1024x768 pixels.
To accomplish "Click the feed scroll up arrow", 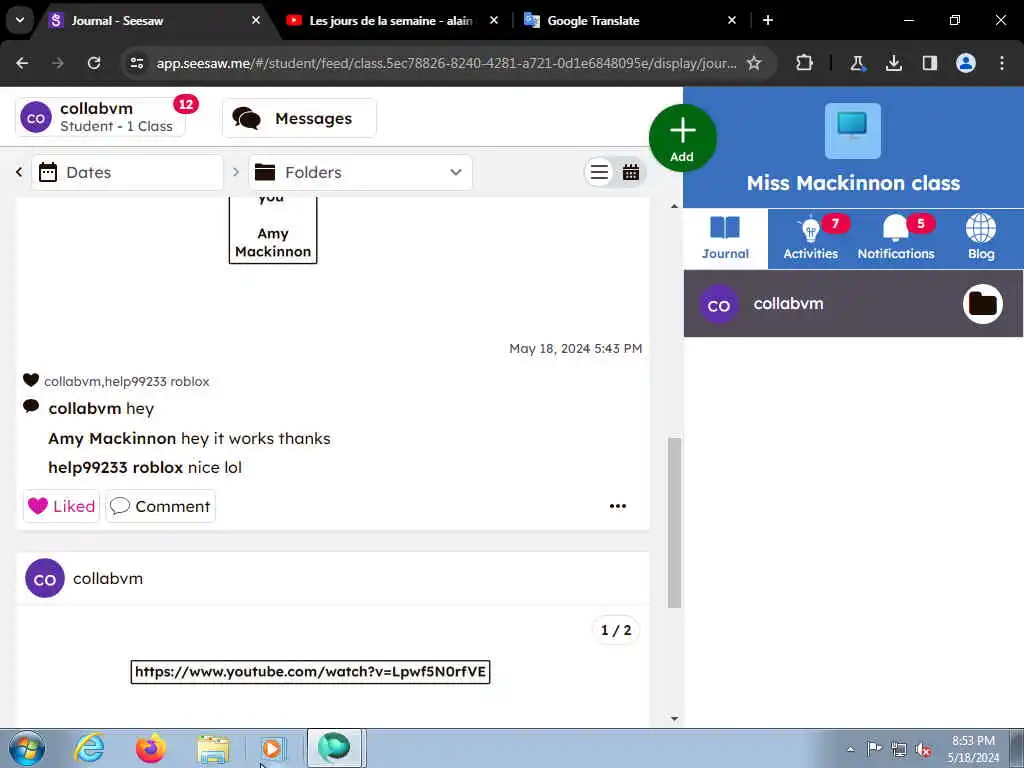I will (675, 206).
